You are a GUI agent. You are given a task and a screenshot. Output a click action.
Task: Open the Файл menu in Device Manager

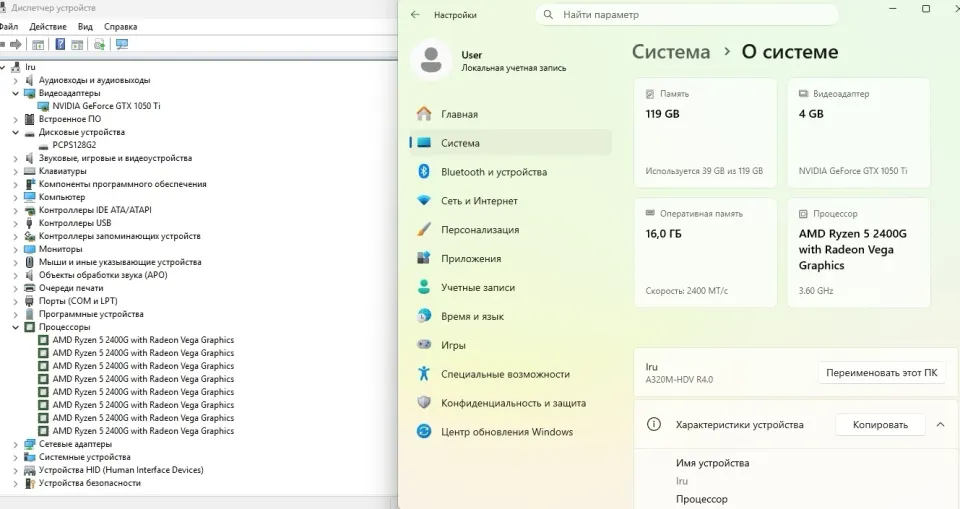click(x=9, y=26)
